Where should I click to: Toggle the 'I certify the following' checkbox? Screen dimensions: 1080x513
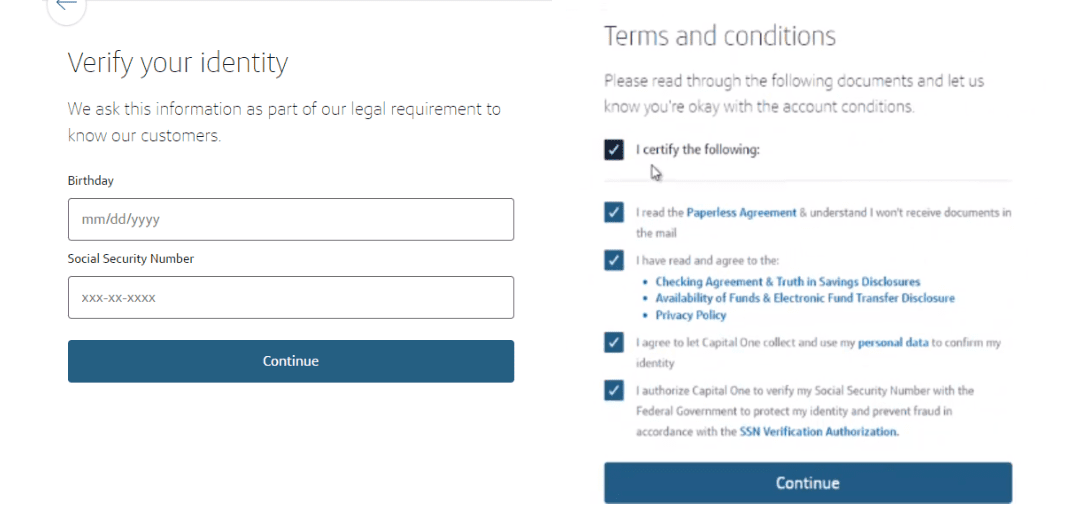[614, 150]
